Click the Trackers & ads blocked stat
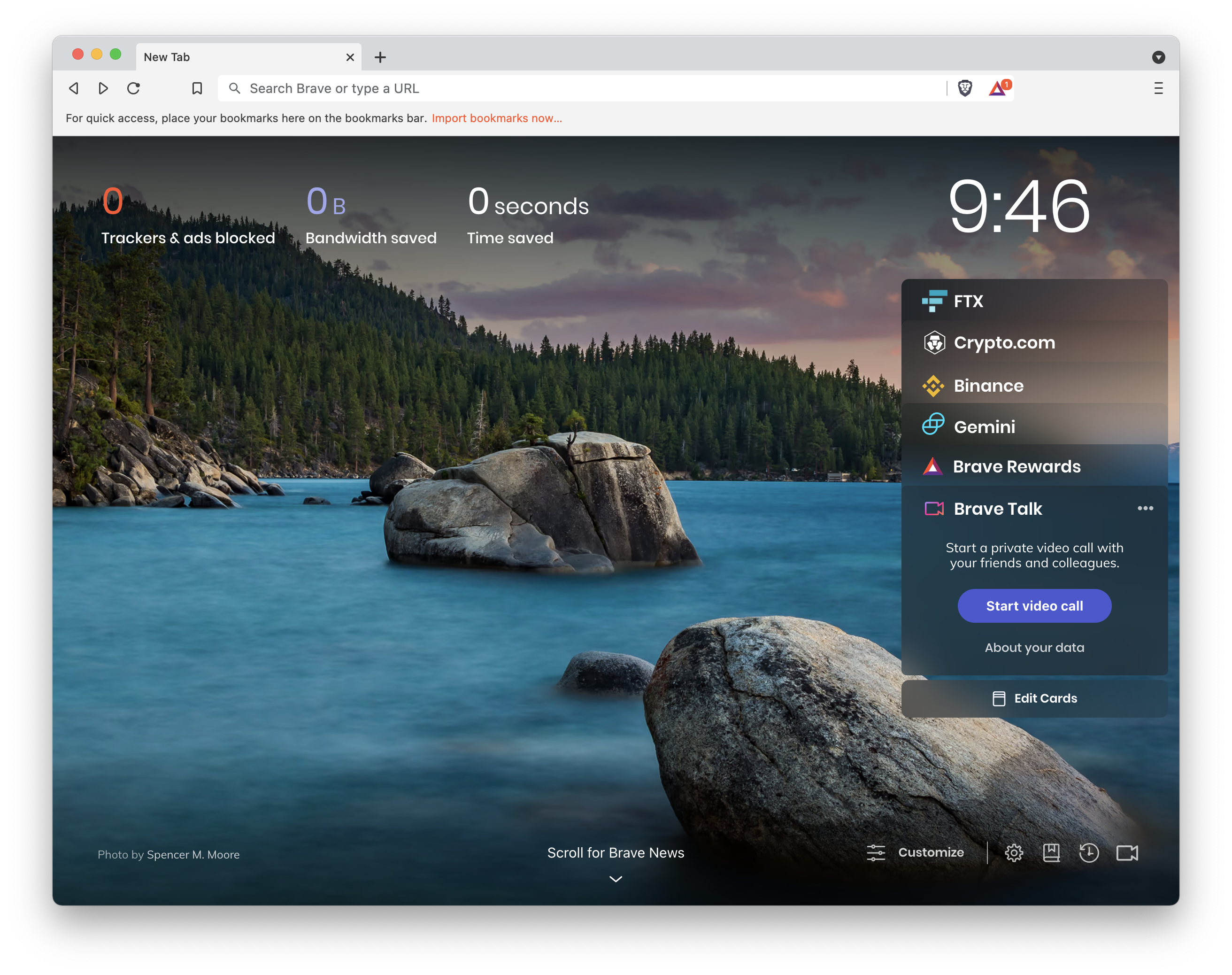The height and width of the screenshot is (975, 1232). click(188, 216)
